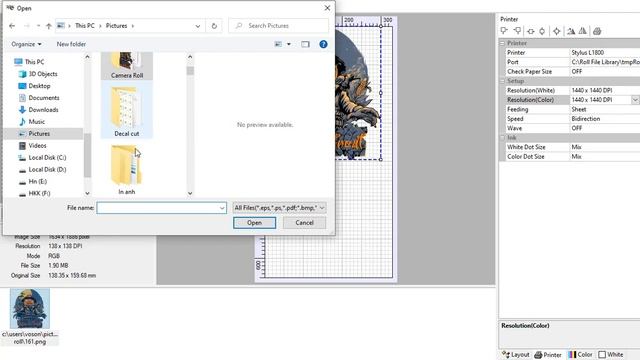Create a New folder
The image size is (640, 360).
tap(71, 44)
